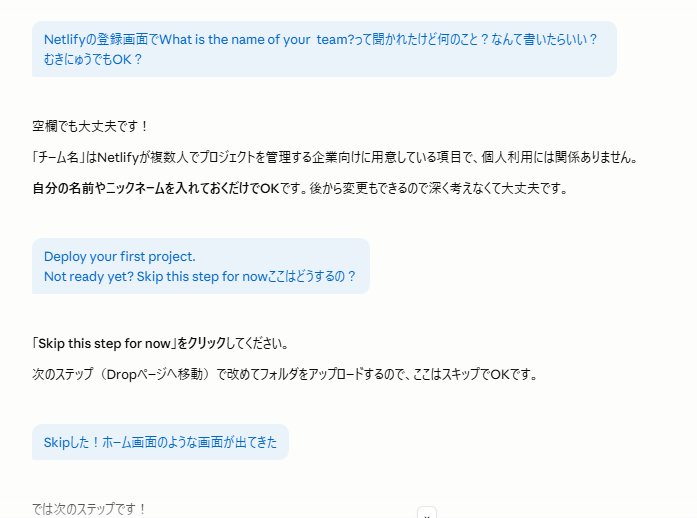Click "Not ready yet? Skip this step for now" in the bubble
The height and width of the screenshot is (518, 697).
pos(155,276)
